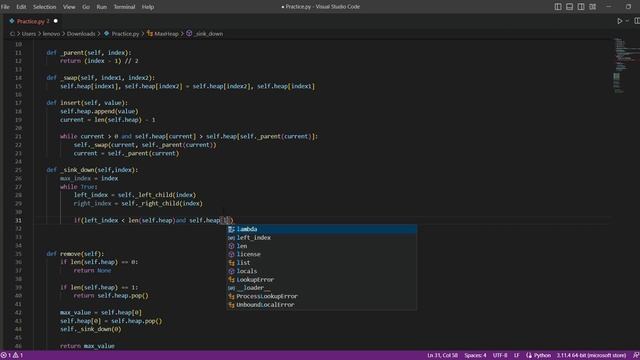Click the class icon beside UnboundLocalError
This screenshot has height=360, width=640.
[231, 304]
